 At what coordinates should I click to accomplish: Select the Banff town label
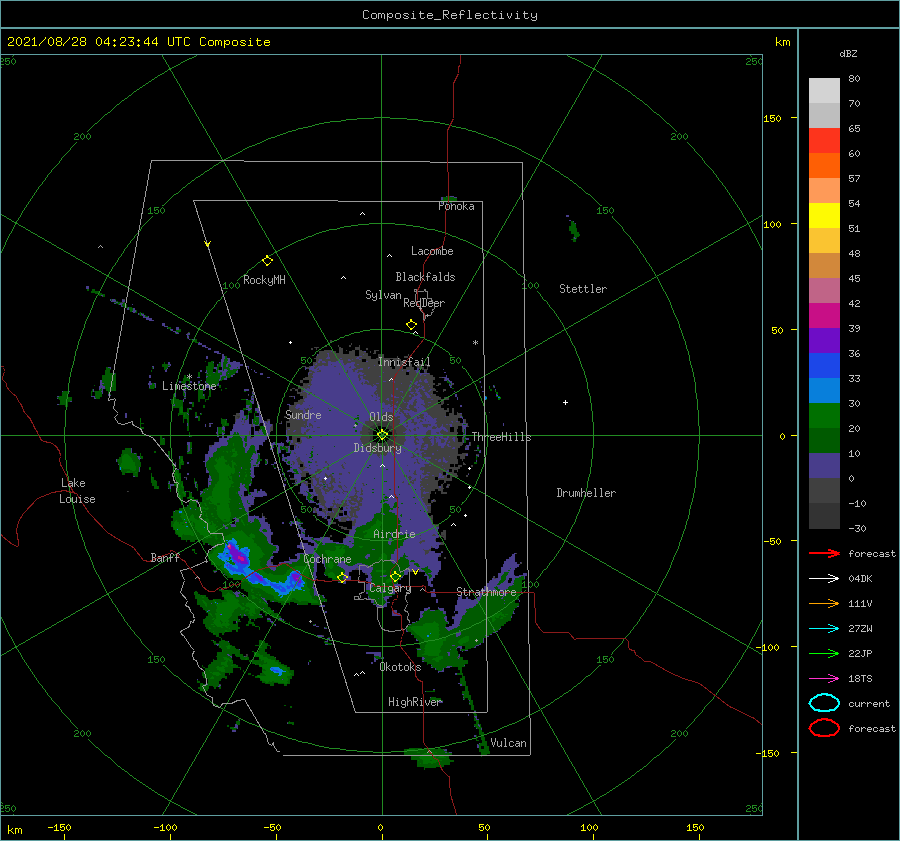(165, 557)
